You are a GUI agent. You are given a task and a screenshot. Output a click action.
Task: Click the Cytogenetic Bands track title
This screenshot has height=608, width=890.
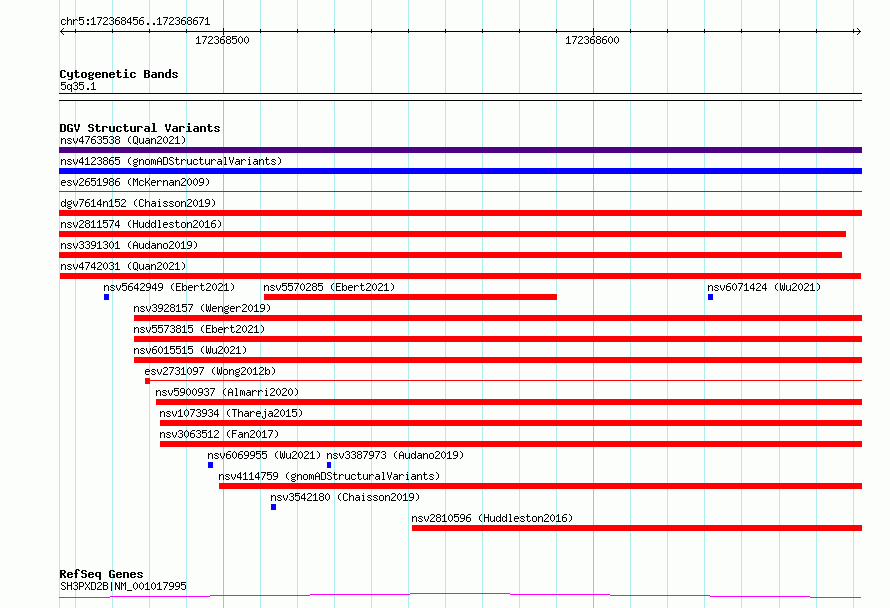pyautogui.click(x=119, y=74)
